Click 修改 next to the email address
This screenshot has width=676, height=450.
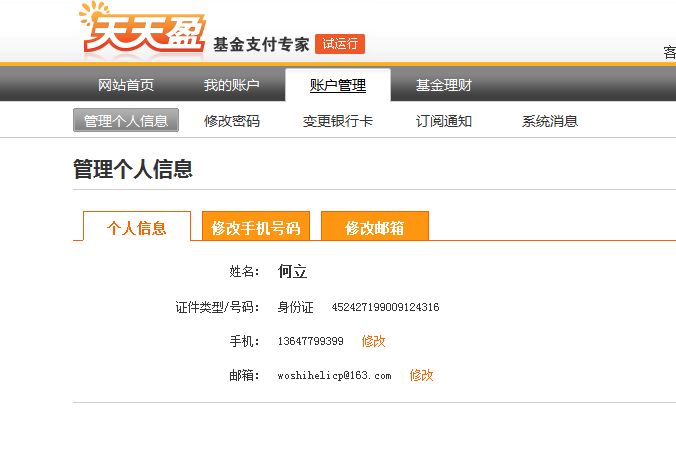pyautogui.click(x=422, y=375)
